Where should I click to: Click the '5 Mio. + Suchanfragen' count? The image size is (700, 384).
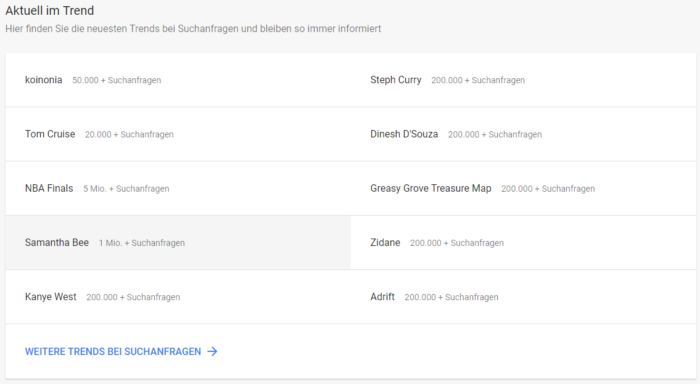[x=126, y=189]
